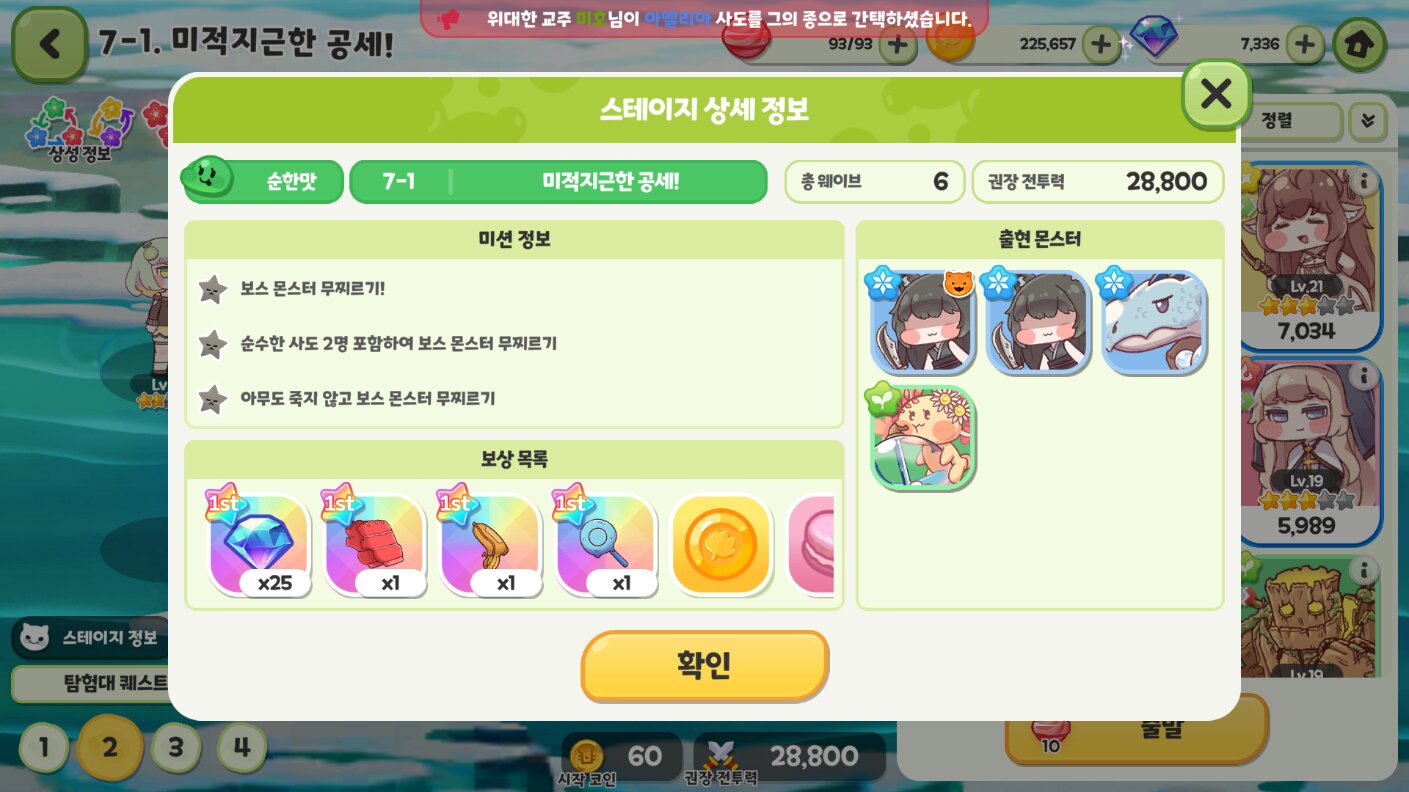
Task: Switch to team preset 4
Action: point(242,746)
